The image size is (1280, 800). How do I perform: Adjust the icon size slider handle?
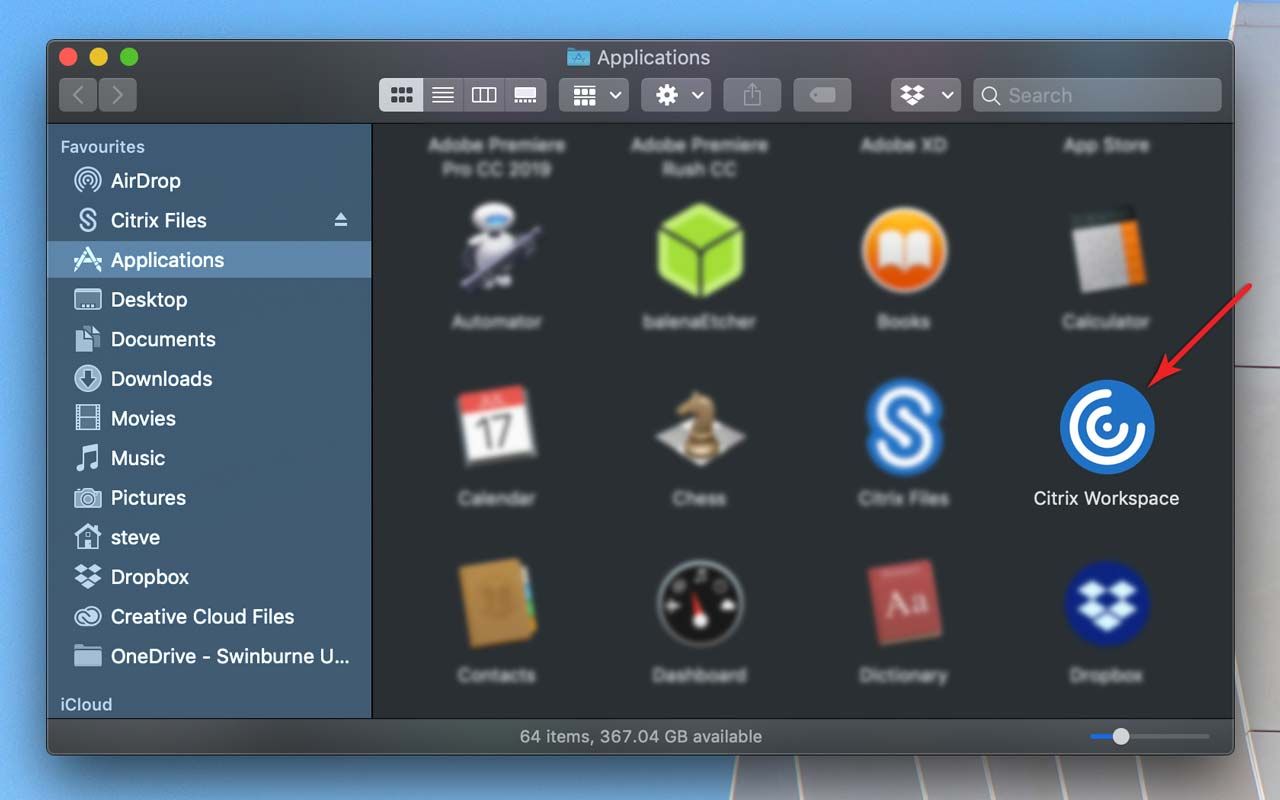tap(1121, 736)
